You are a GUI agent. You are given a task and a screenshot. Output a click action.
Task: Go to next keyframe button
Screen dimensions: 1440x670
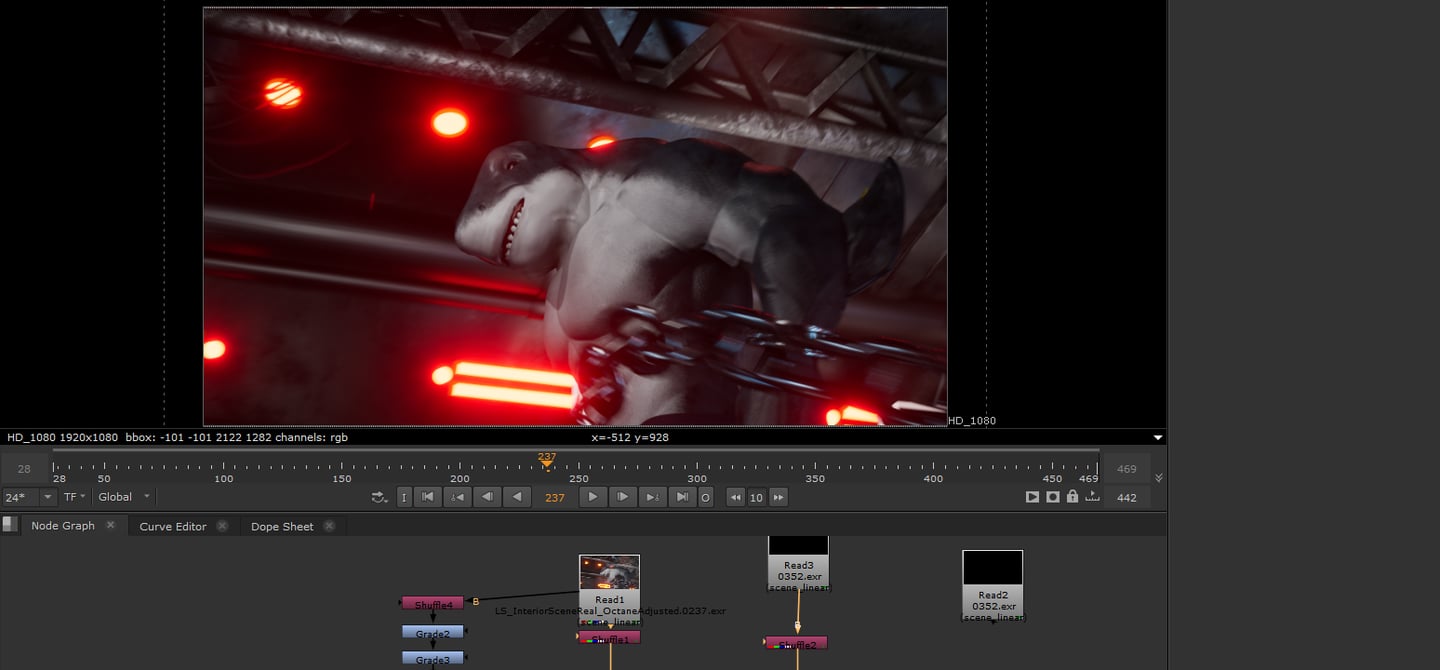coord(652,497)
